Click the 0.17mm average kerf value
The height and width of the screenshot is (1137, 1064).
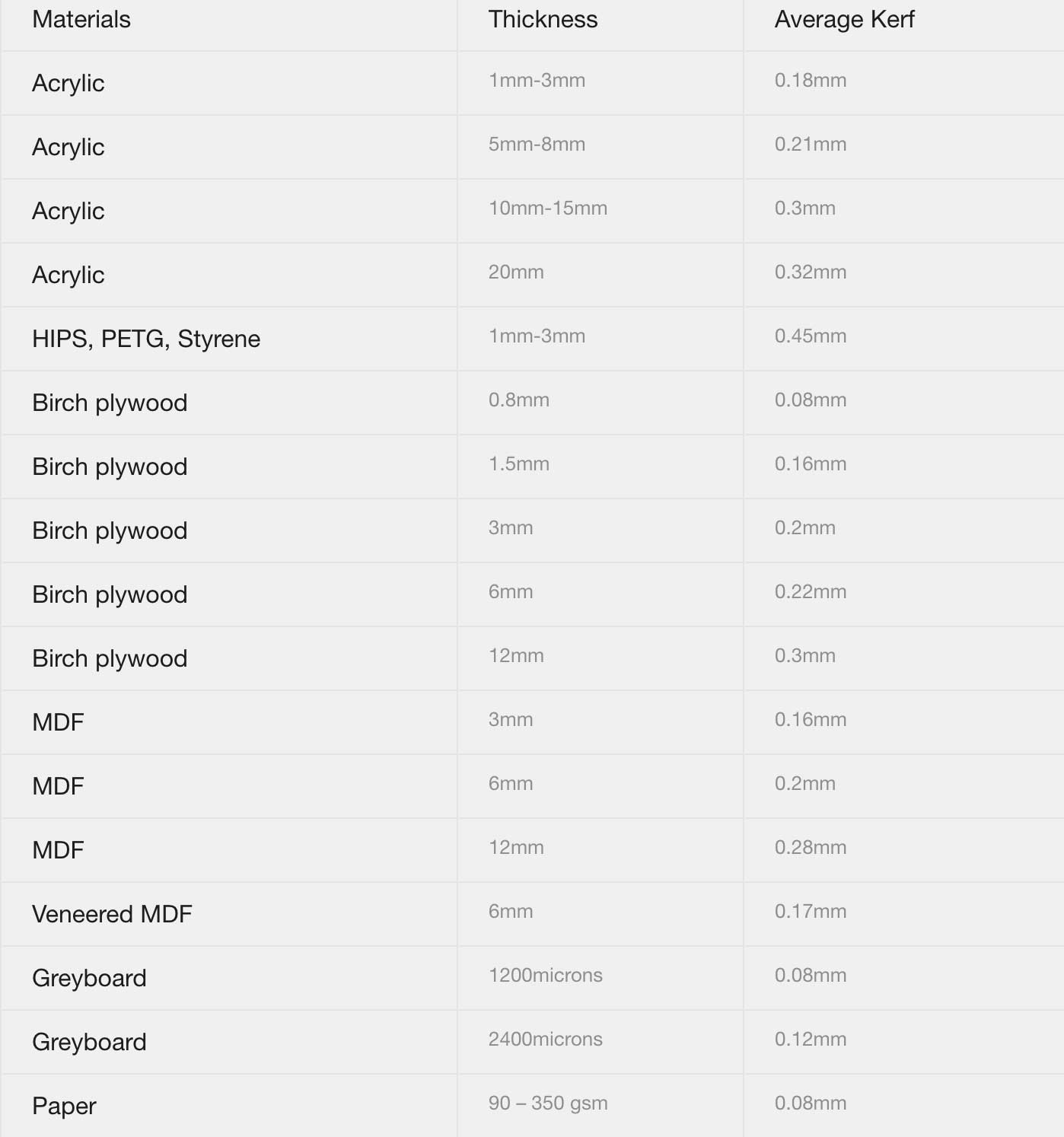811,912
